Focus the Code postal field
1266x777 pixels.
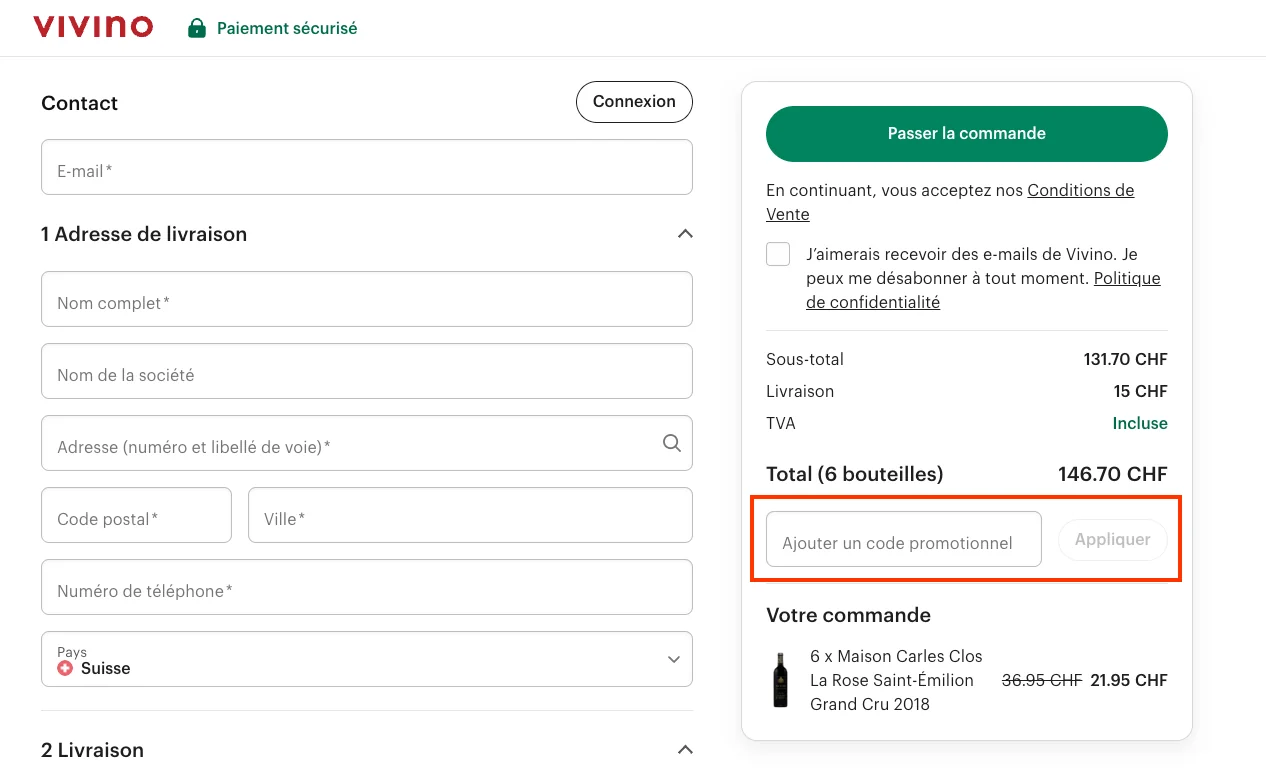(136, 515)
